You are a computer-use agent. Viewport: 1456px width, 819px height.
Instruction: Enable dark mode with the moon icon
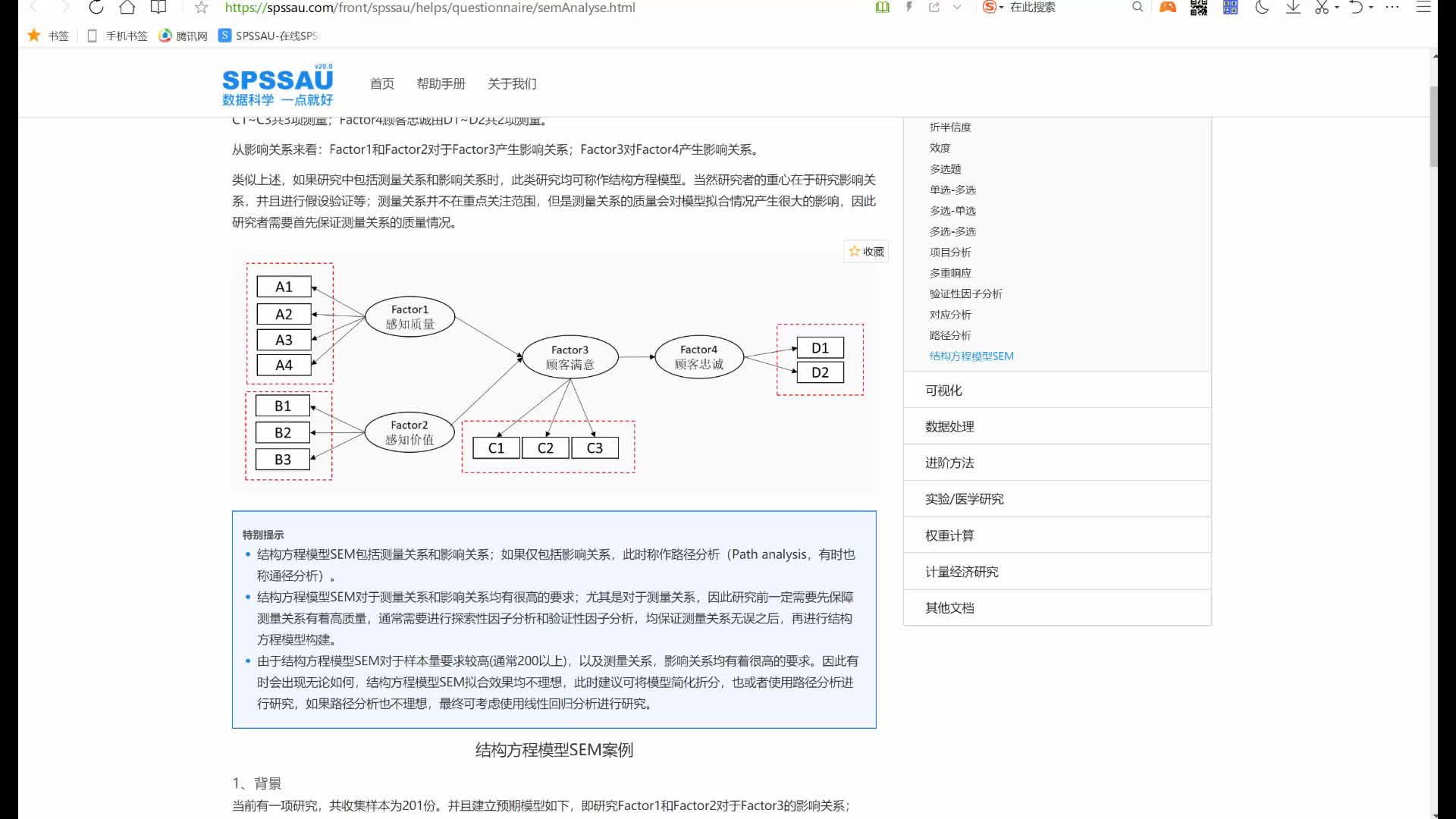[x=1261, y=8]
